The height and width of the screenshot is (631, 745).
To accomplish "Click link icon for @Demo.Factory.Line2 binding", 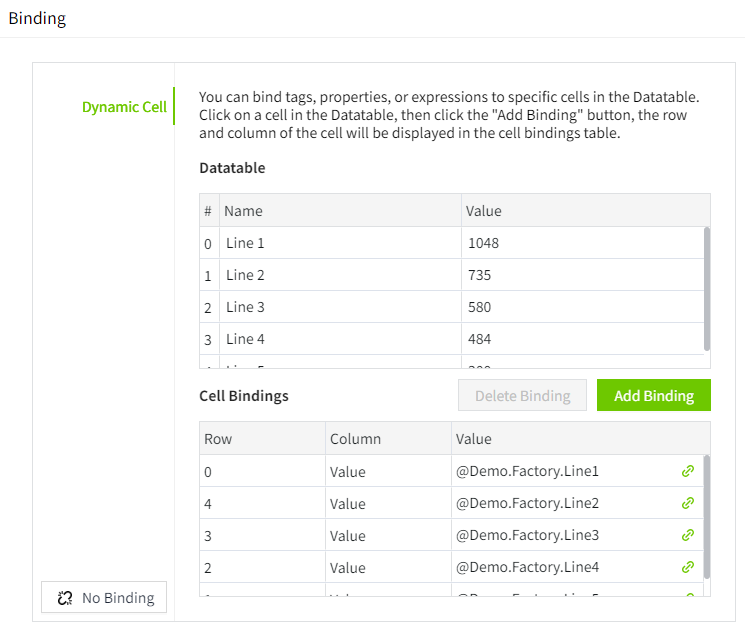I will tap(687, 503).
